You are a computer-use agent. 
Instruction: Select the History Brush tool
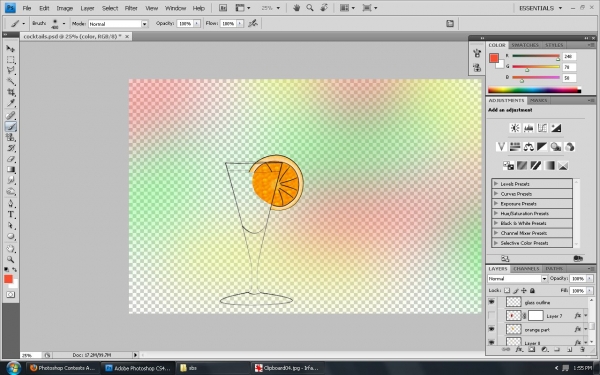pos(10,148)
